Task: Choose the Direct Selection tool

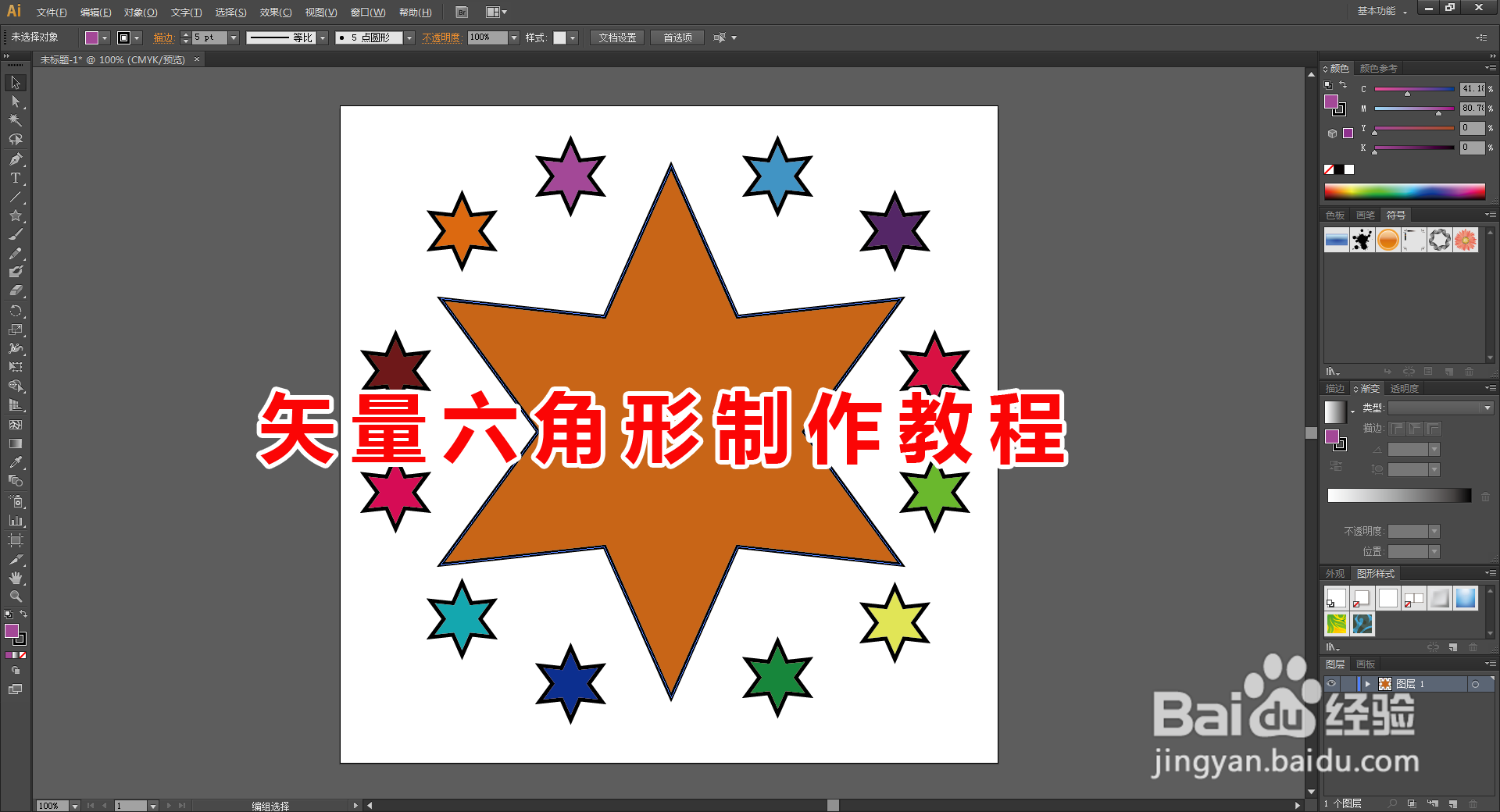Action: click(x=16, y=101)
